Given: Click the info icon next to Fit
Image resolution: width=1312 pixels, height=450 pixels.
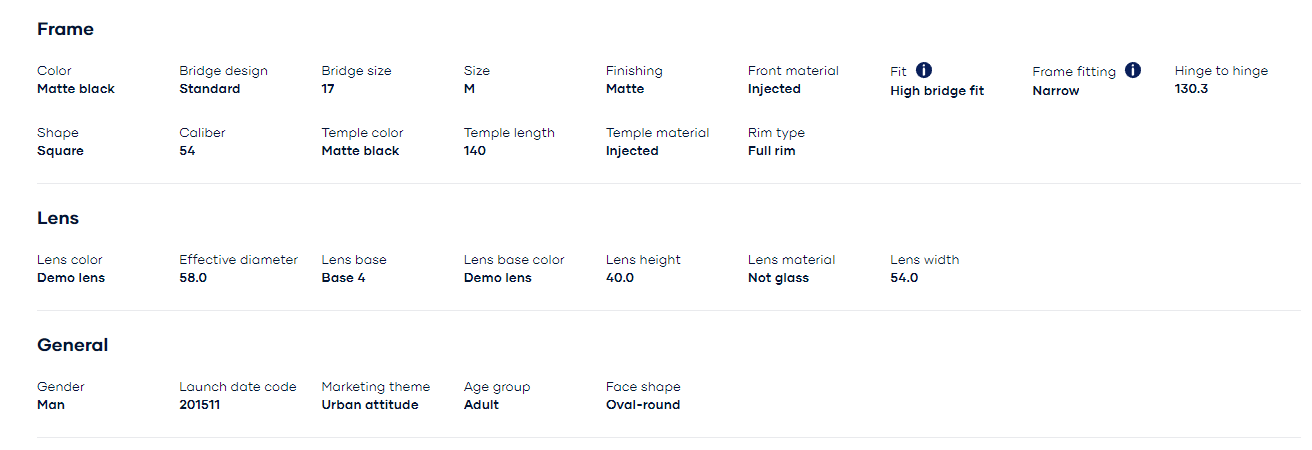Looking at the screenshot, I should click(924, 70).
